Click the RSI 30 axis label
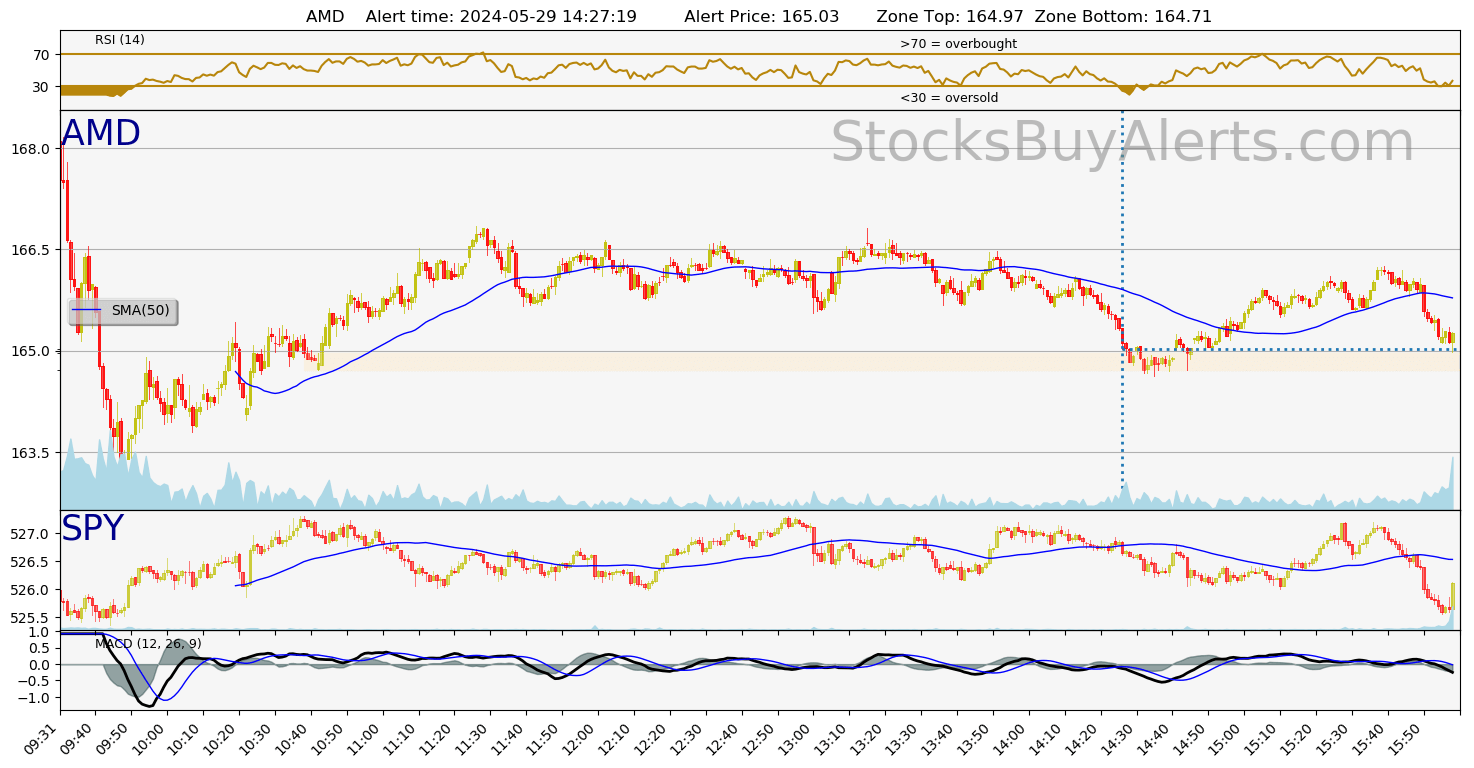Screen dimensions: 1474x768 click(42, 87)
